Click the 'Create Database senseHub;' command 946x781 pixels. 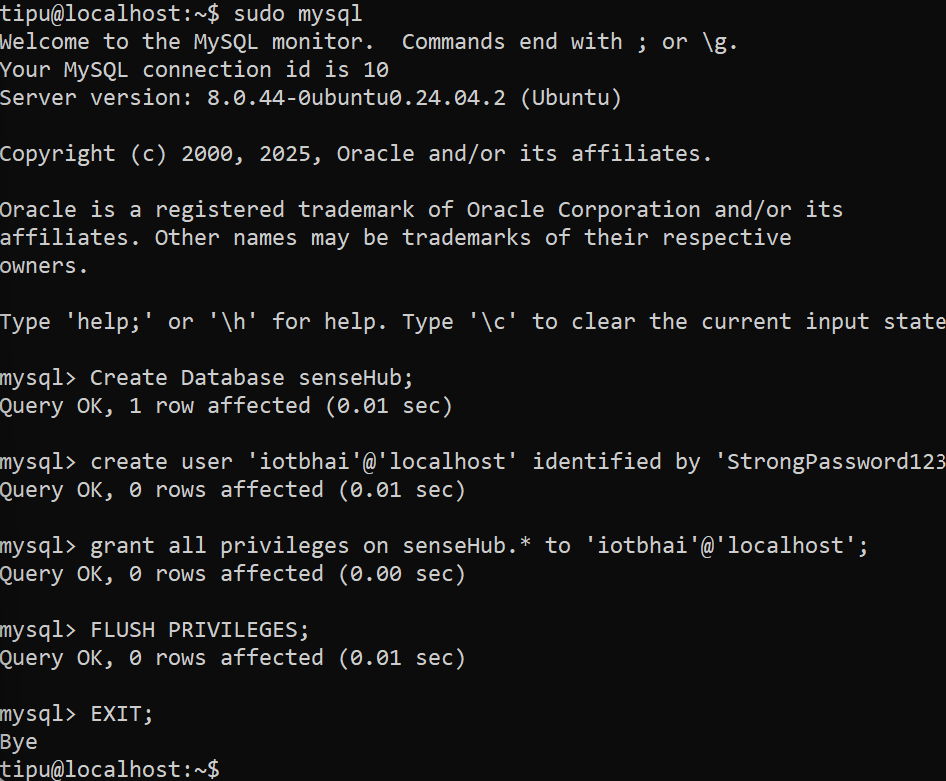coord(251,378)
